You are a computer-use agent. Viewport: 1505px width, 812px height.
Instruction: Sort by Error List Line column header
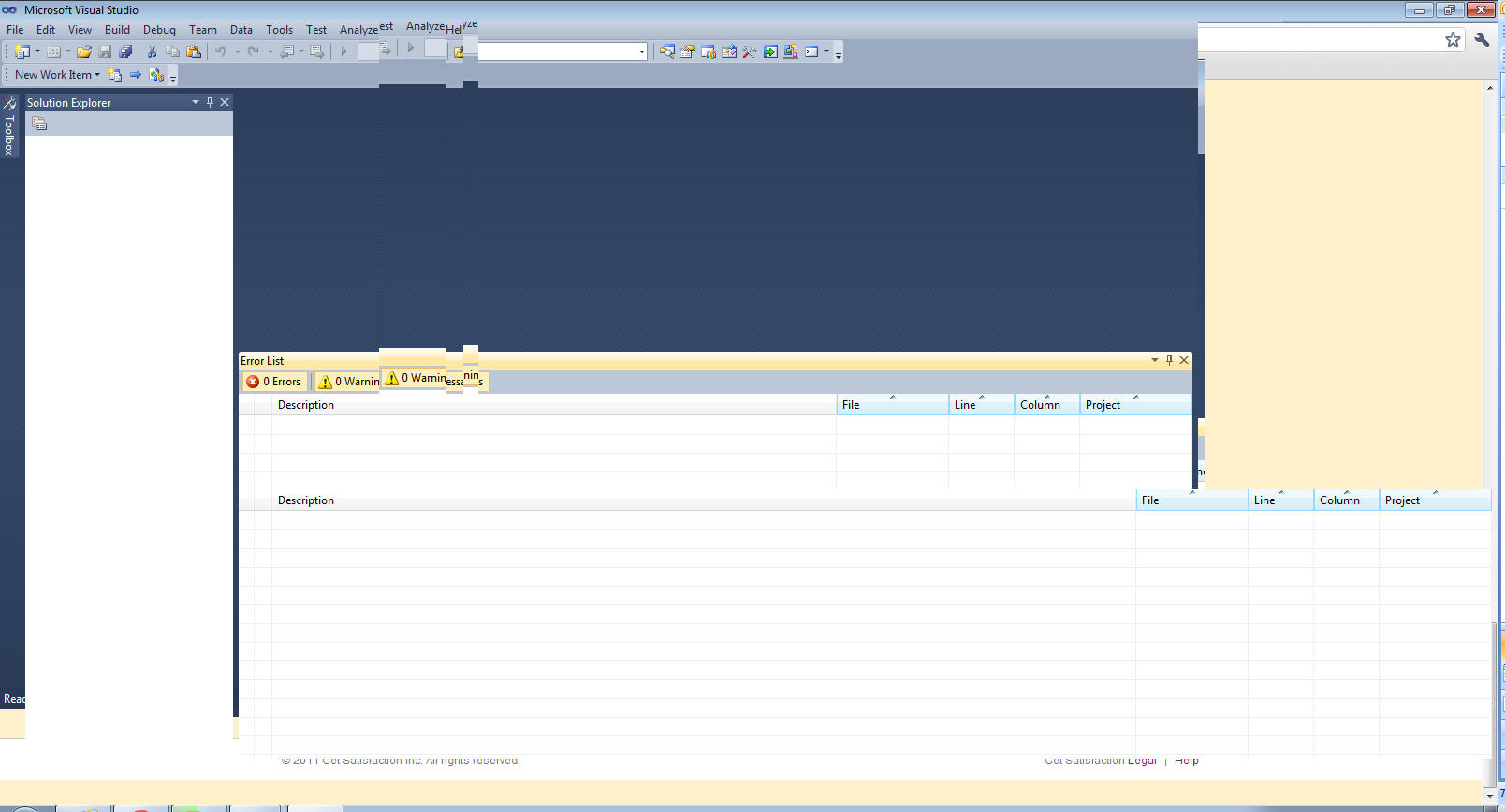(981, 405)
